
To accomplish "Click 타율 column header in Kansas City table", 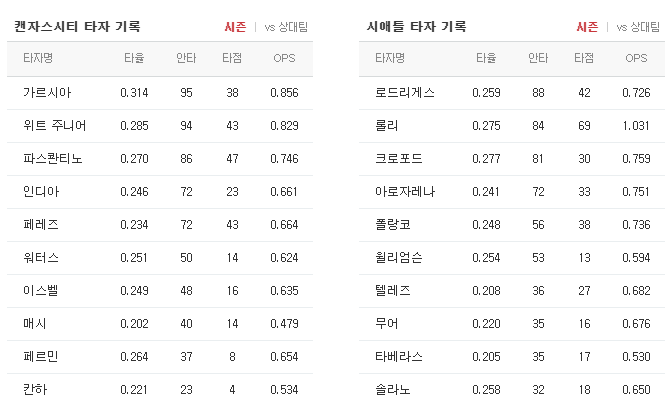I will tap(134, 58).
